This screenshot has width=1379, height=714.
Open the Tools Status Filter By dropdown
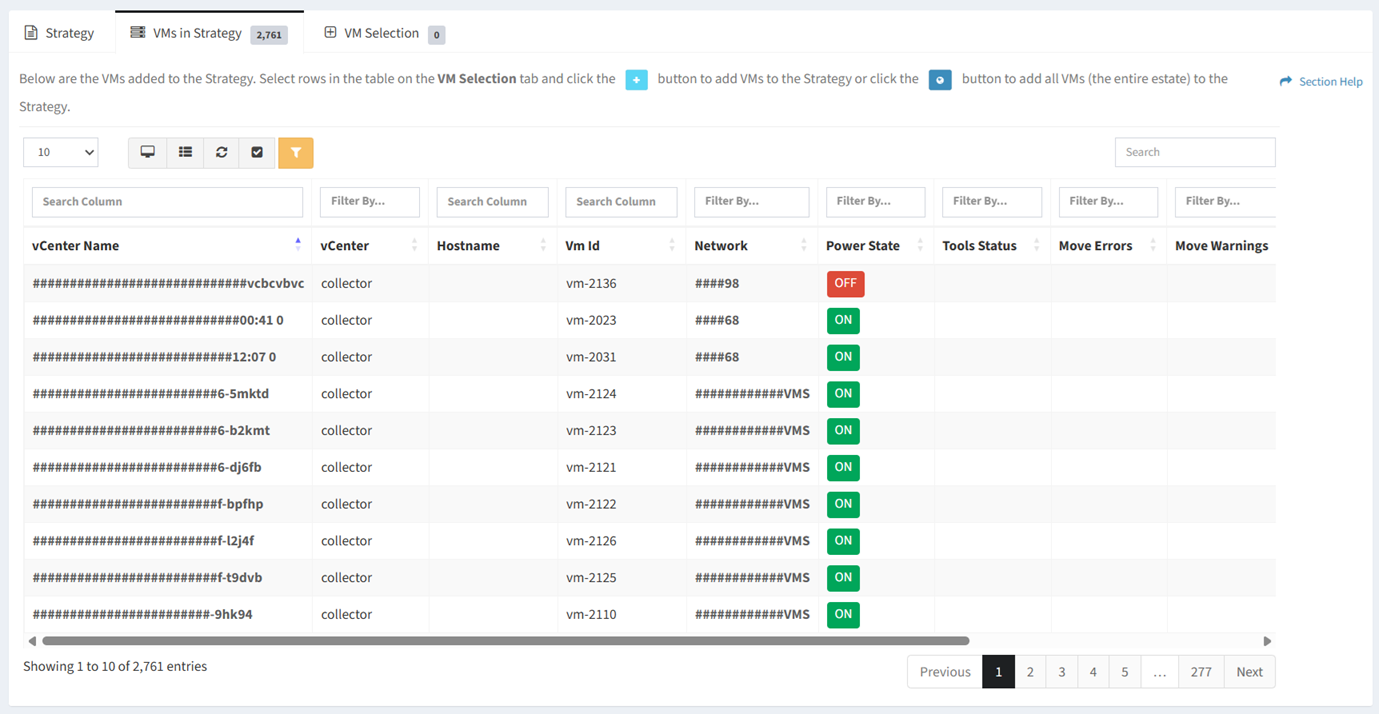[x=992, y=201]
